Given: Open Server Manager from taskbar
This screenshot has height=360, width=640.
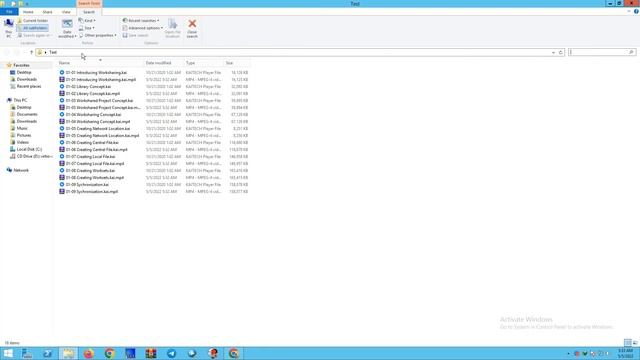Looking at the screenshot, I should point(27,353).
